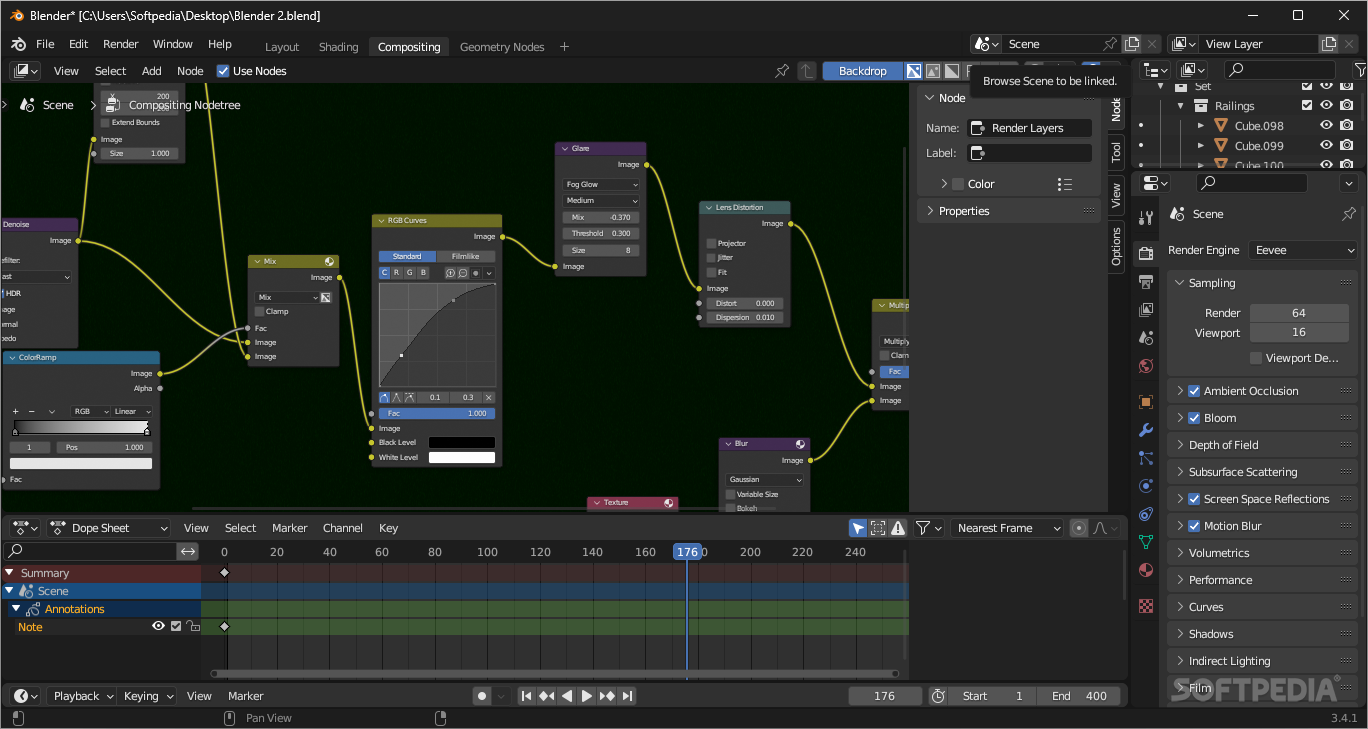Toggle auto keying record button
Image resolution: width=1368 pixels, height=729 pixels.
click(482, 696)
